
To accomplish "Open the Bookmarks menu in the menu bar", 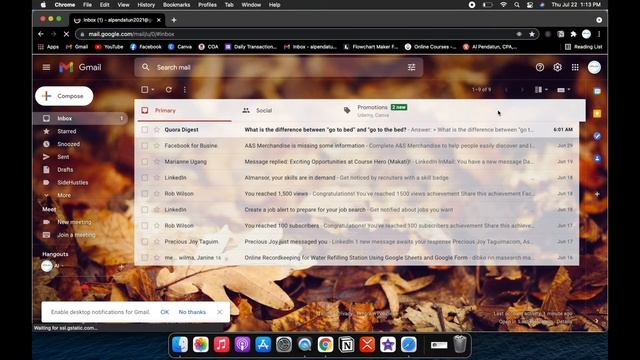I will [x=176, y=5].
